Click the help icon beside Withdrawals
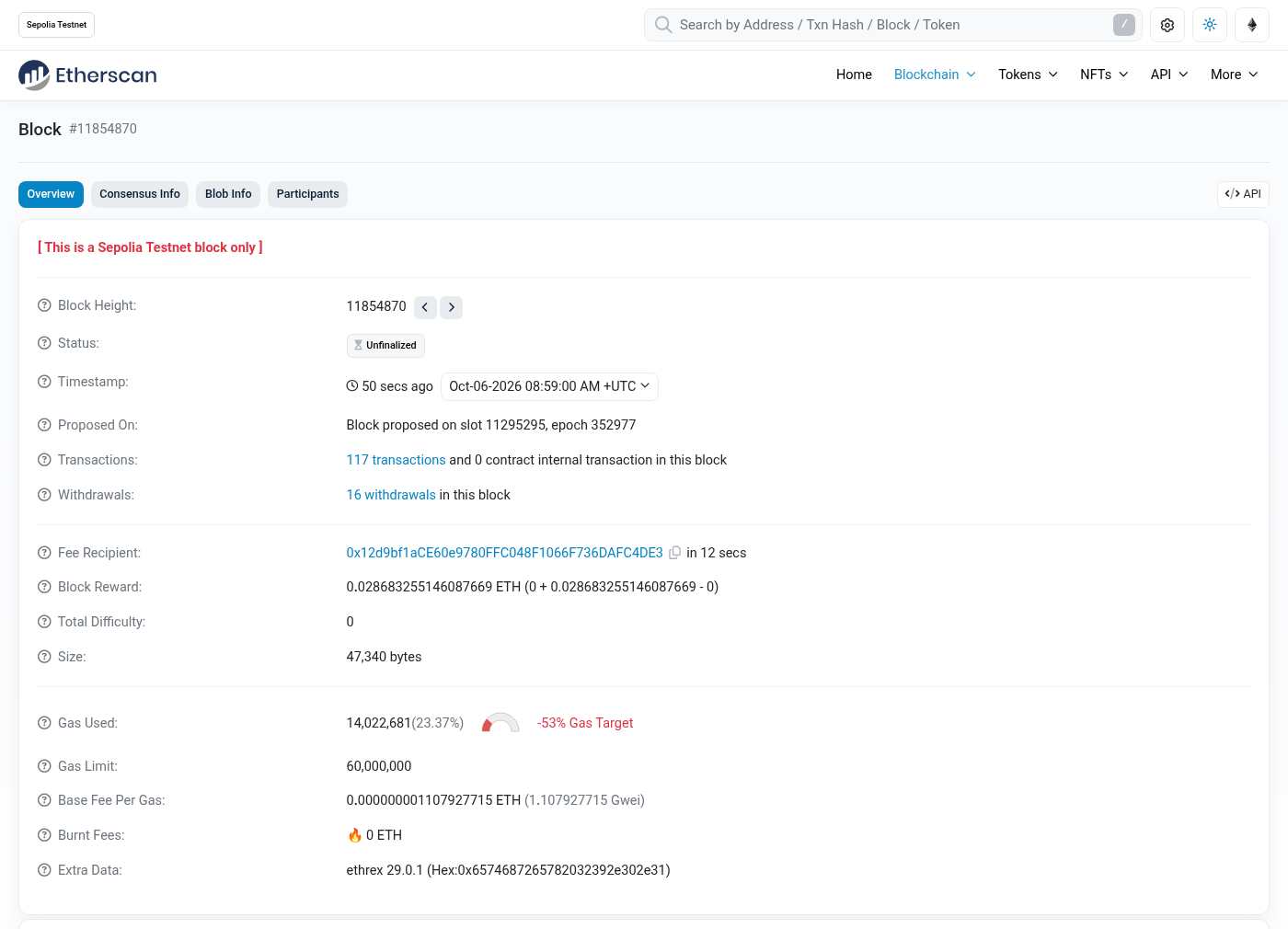Image resolution: width=1288 pixels, height=929 pixels. (44, 495)
